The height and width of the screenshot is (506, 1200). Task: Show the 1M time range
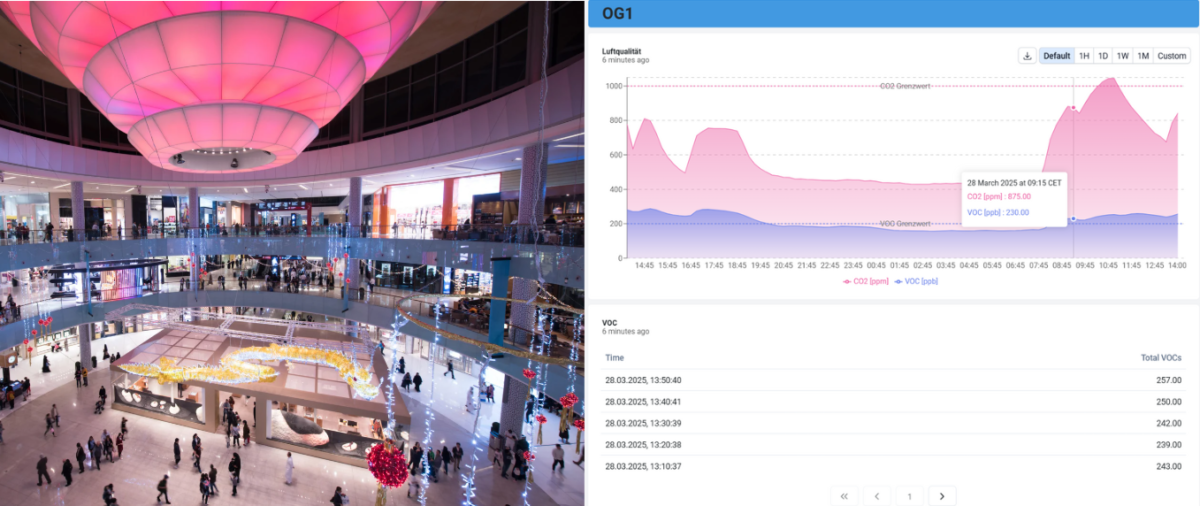[x=1143, y=56]
